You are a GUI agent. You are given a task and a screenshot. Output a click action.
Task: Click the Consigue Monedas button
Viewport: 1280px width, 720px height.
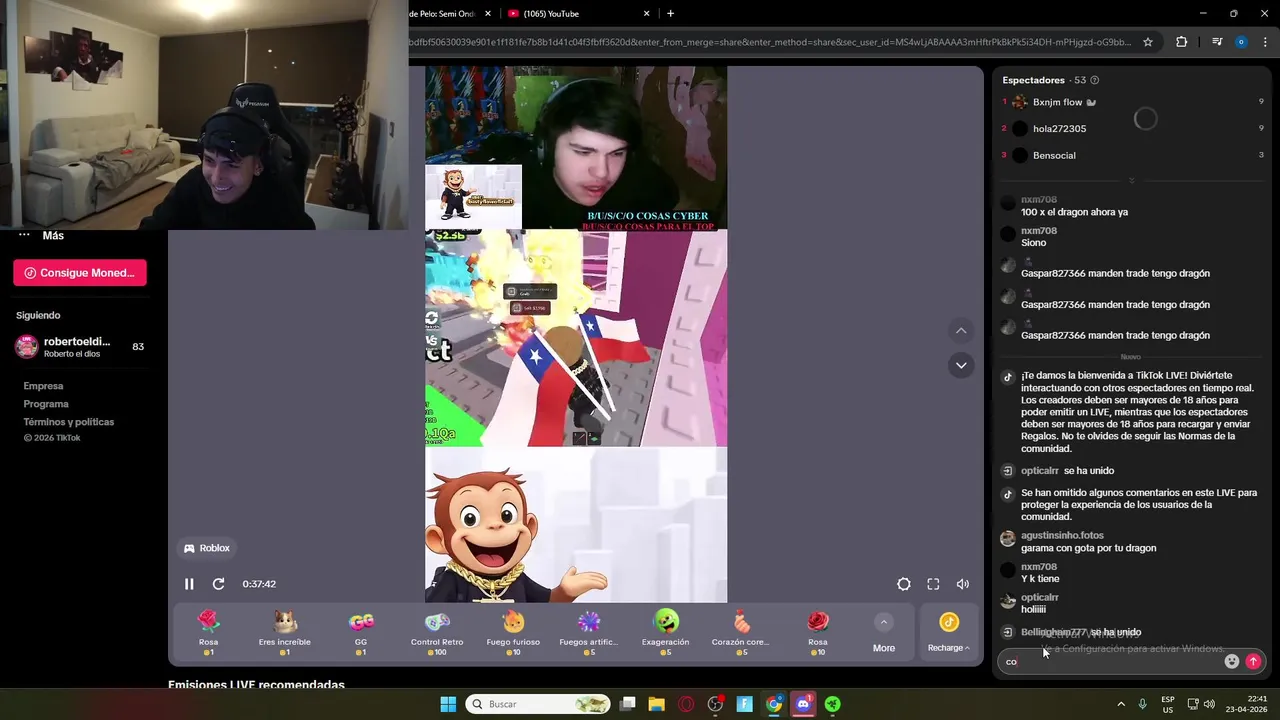coord(80,273)
